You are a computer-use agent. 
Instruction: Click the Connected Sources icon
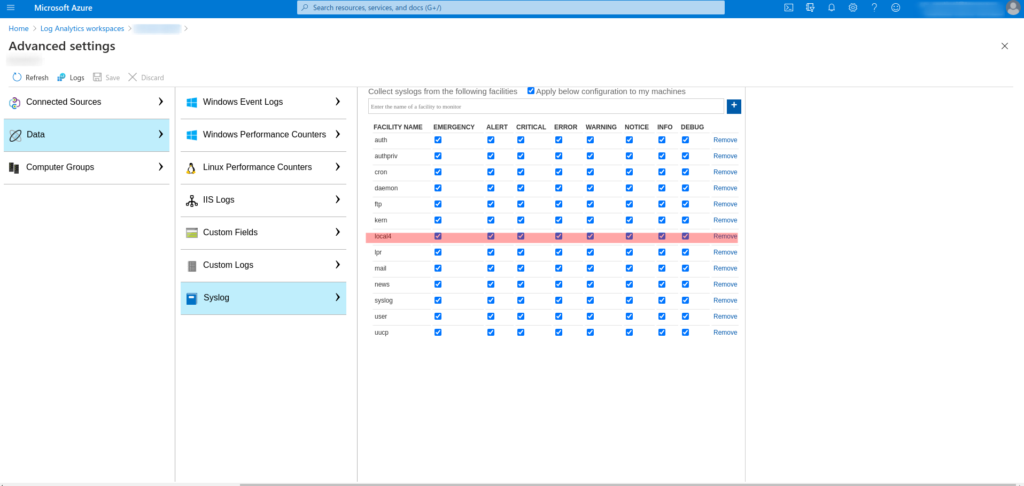point(14,103)
